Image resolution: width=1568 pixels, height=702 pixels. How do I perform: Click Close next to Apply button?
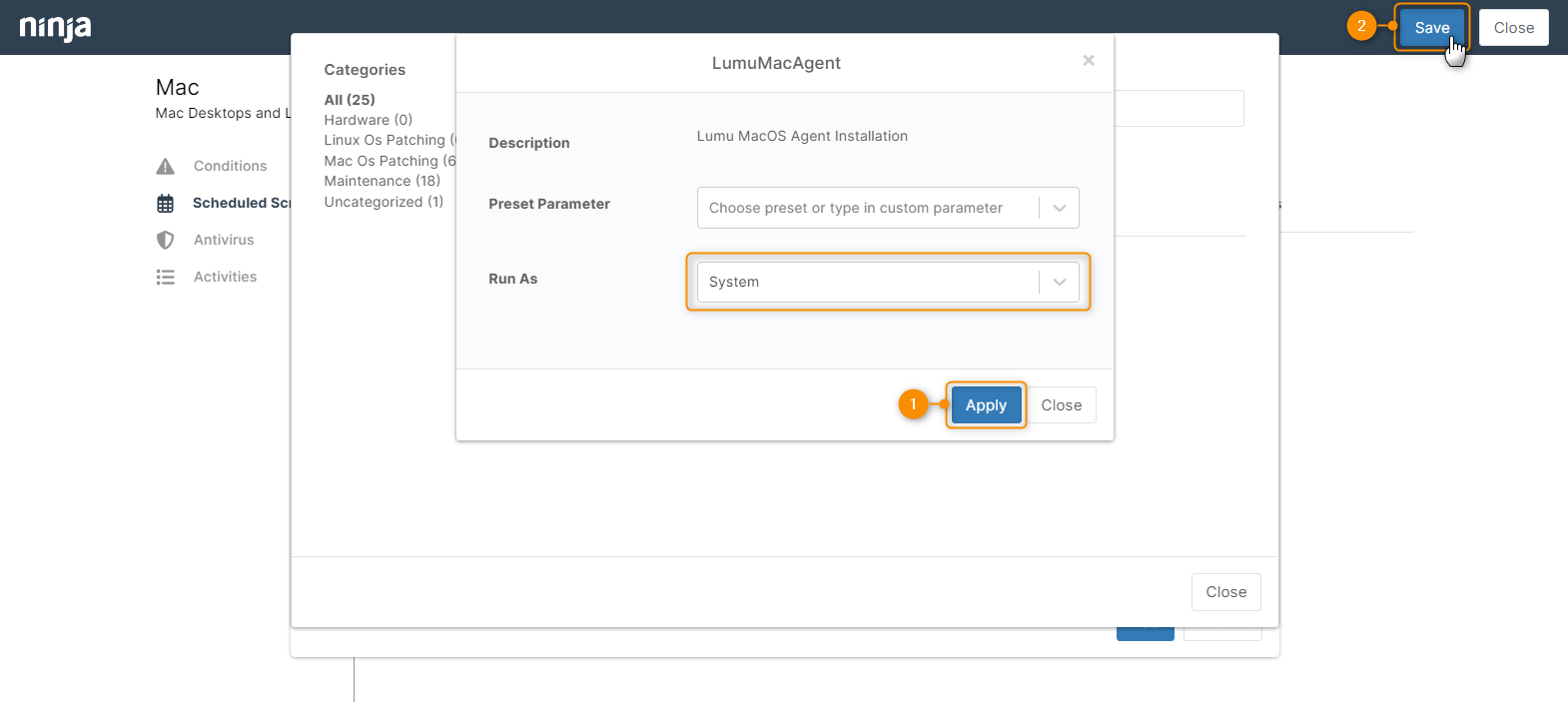click(x=1061, y=405)
